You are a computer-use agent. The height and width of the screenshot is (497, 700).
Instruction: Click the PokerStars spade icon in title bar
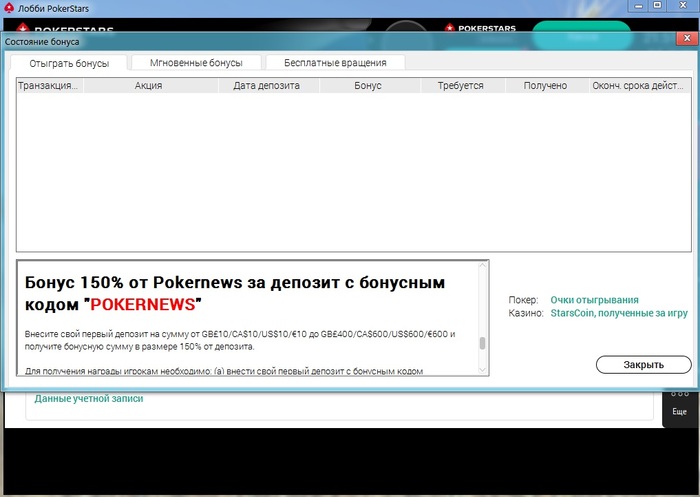click(x=9, y=8)
